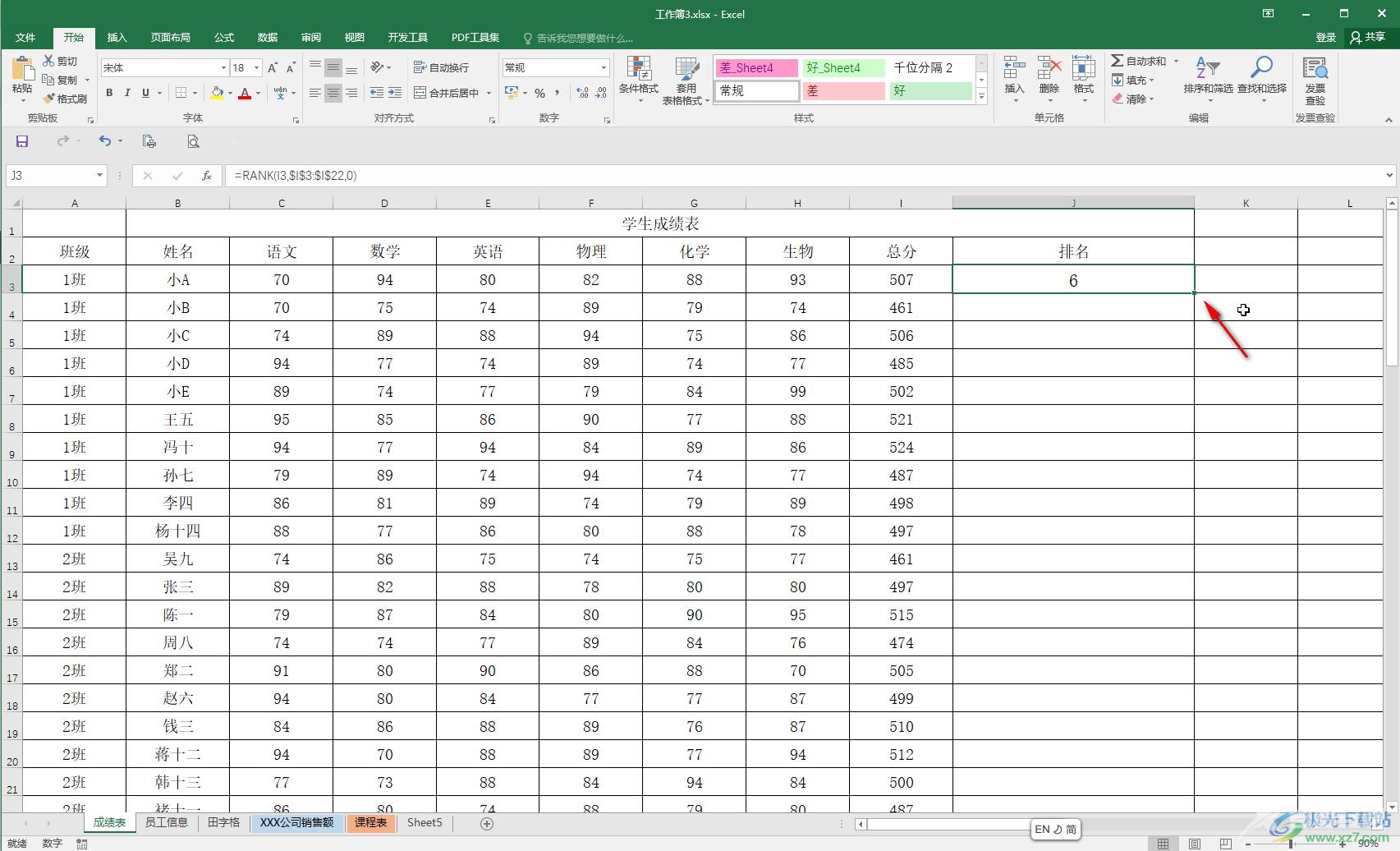Screen dimensions: 1400x851
Task: Increase decimal places
Action: (582, 93)
